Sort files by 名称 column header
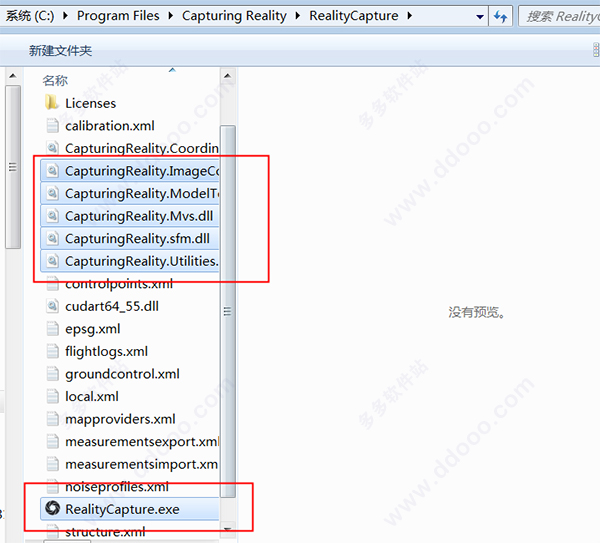The image size is (600, 543). click(55, 80)
